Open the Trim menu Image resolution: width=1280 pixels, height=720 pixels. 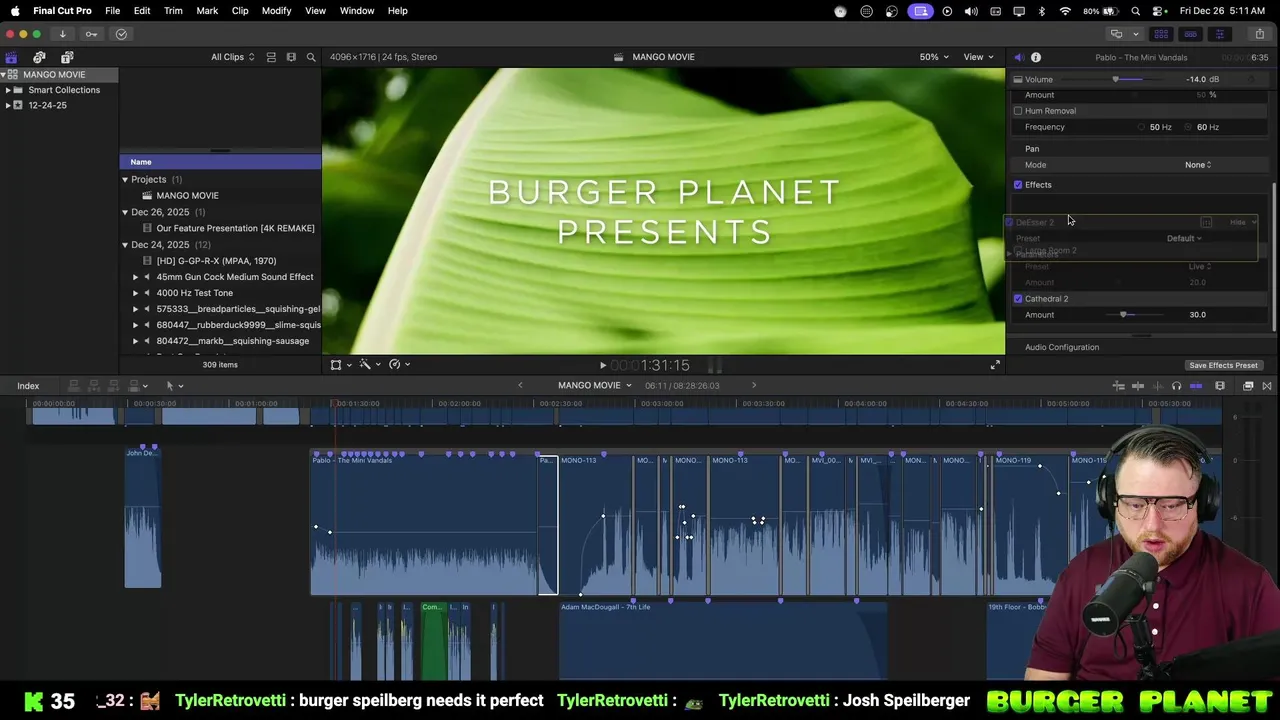(173, 11)
